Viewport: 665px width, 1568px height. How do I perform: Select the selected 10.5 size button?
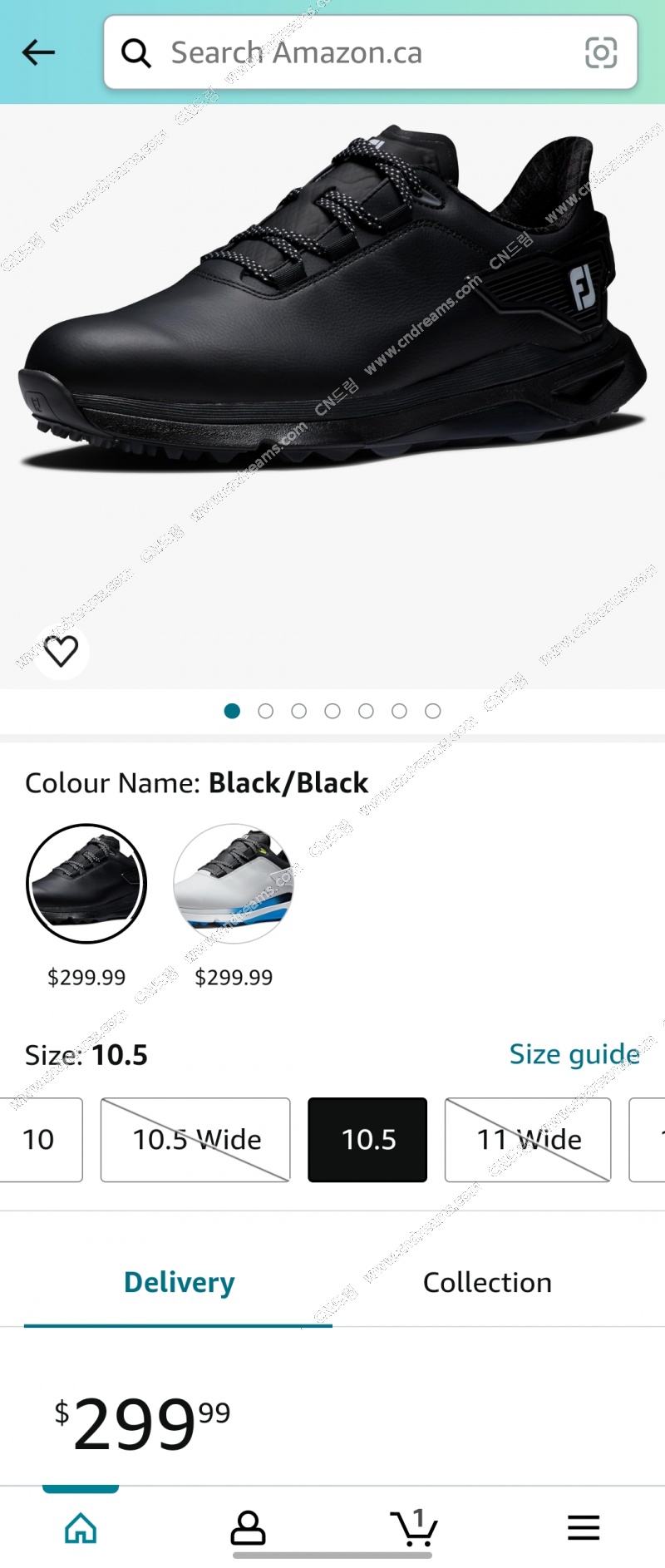pos(367,1140)
